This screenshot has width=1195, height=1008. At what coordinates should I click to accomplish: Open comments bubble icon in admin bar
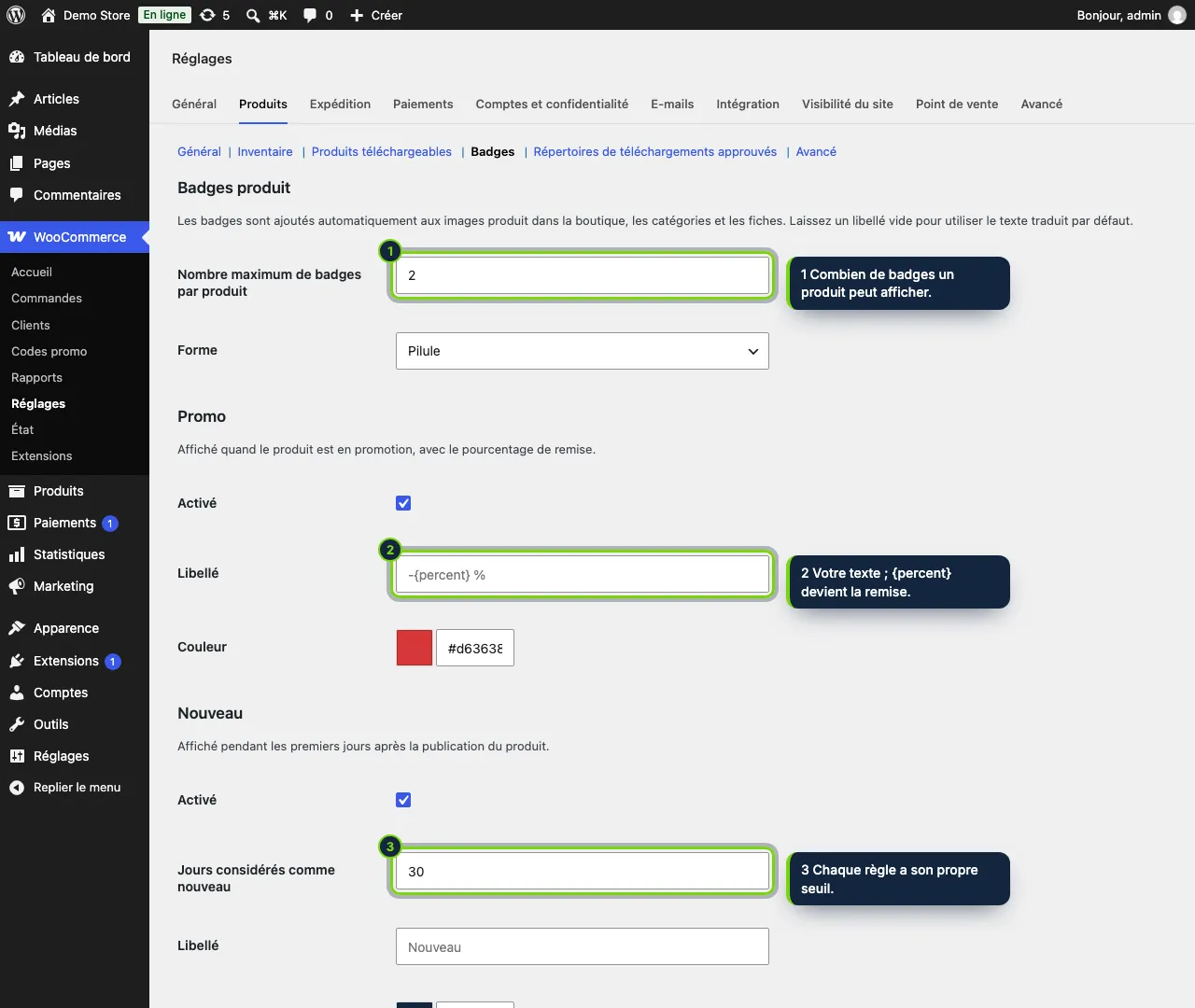(x=310, y=15)
